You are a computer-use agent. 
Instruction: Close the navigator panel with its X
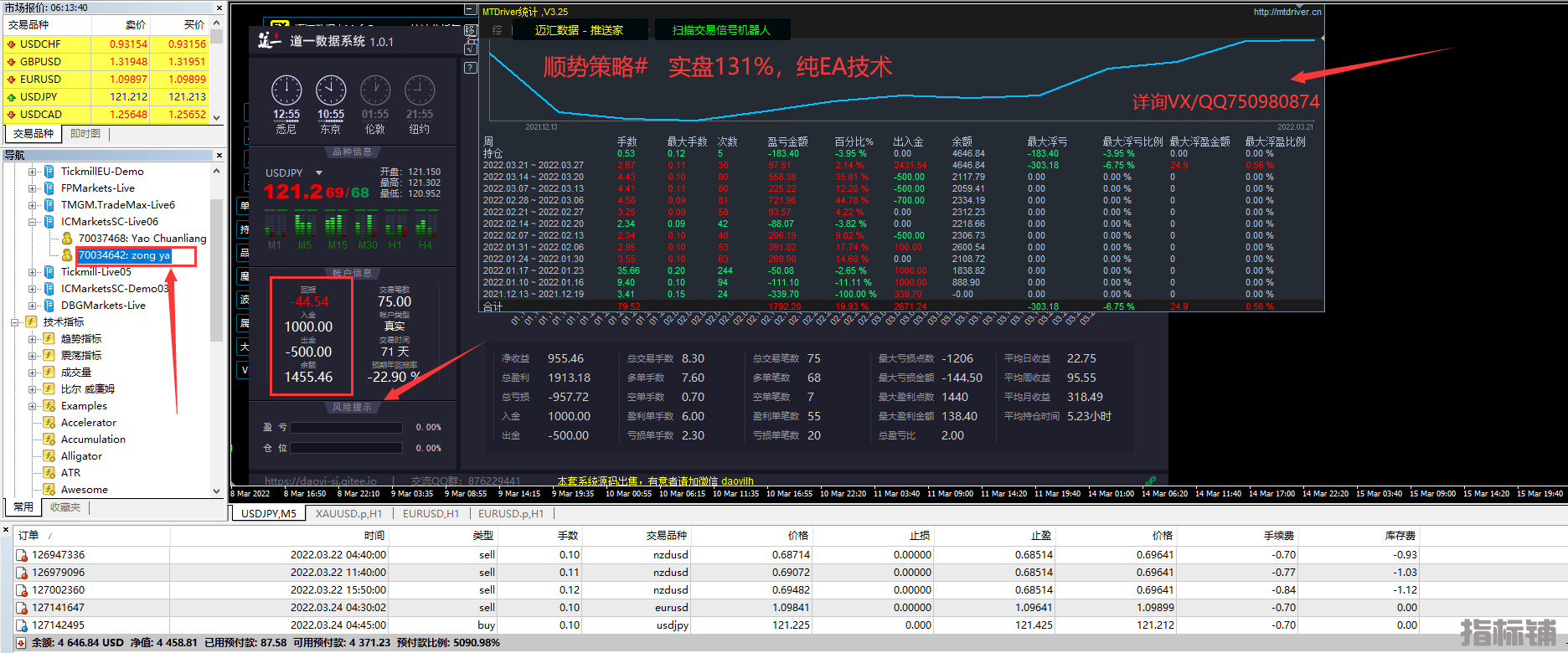click(219, 155)
